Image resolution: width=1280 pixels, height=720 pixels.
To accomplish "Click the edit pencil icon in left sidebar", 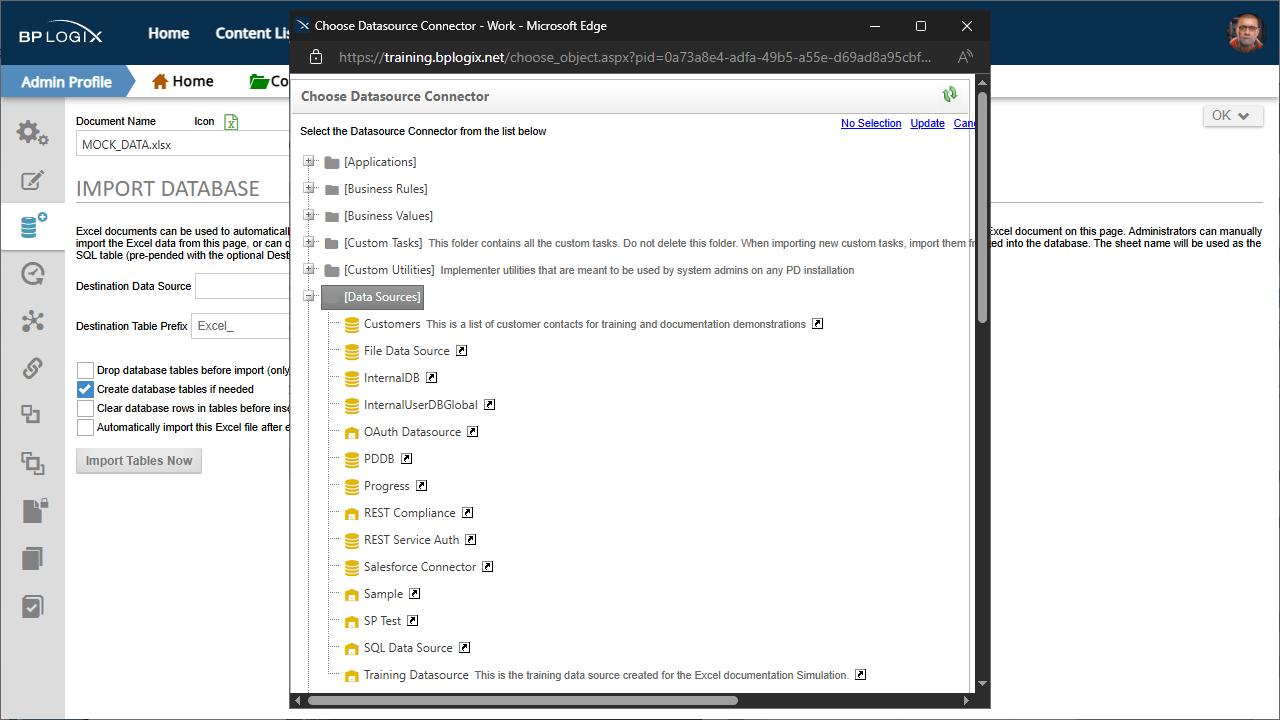I will click(x=32, y=181).
